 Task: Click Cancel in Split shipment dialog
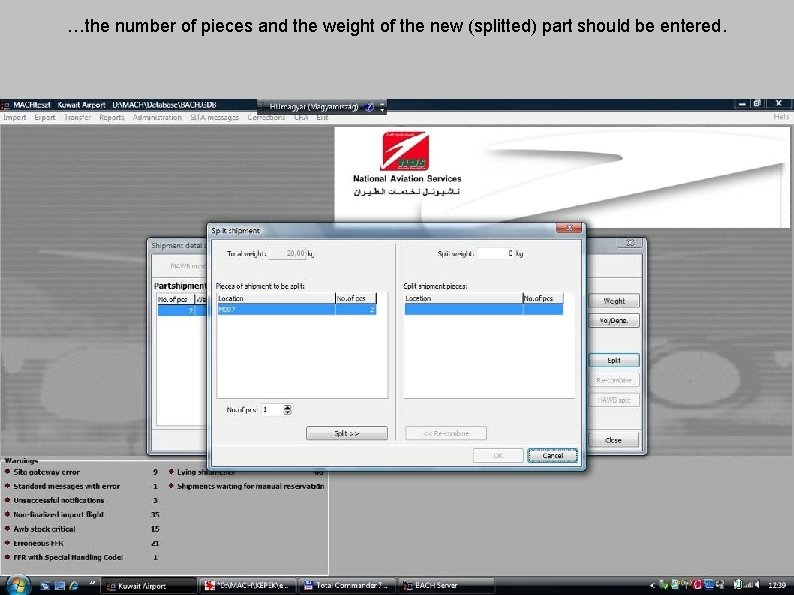pos(552,455)
